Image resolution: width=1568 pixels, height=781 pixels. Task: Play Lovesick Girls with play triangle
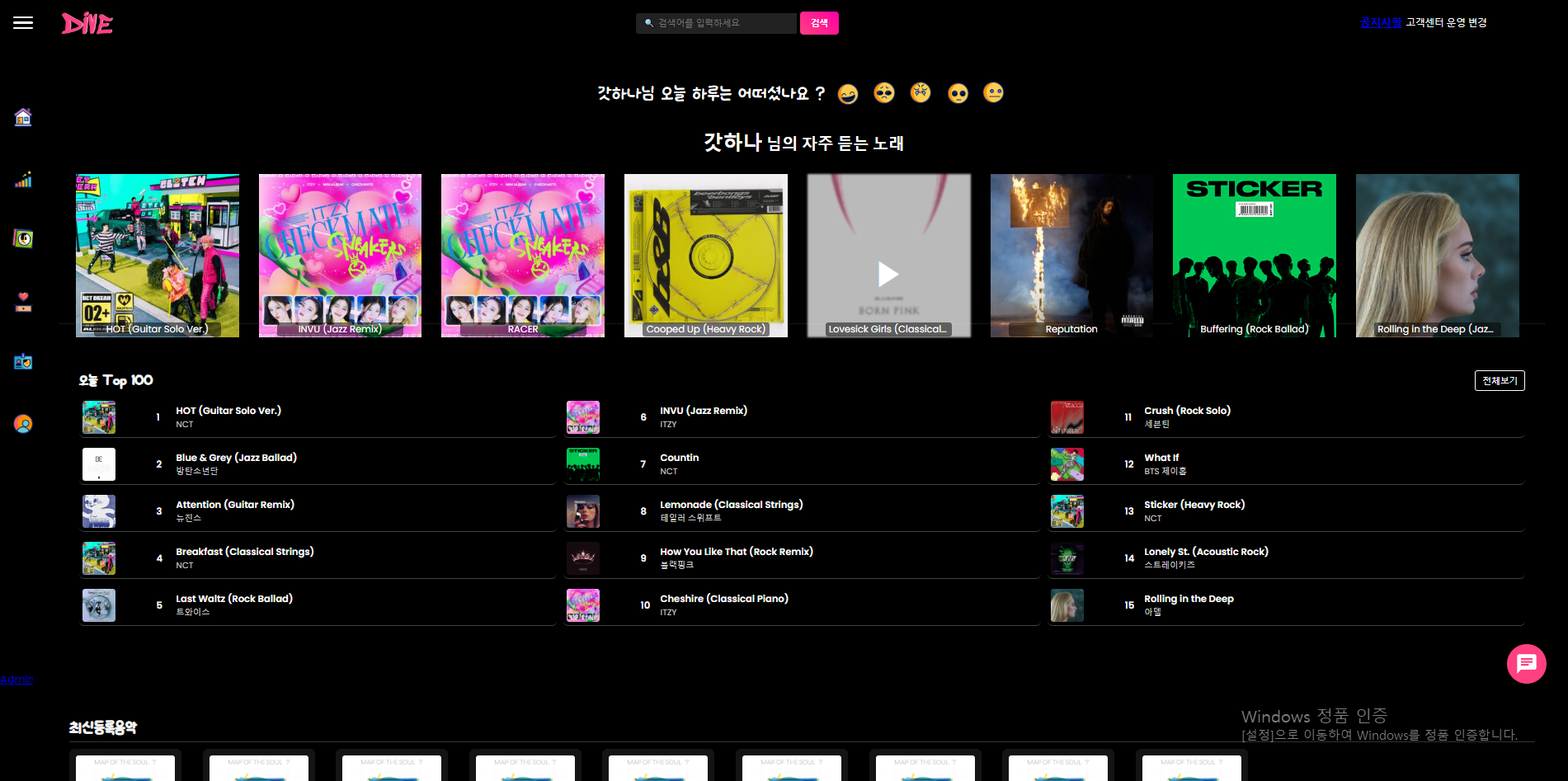888,274
